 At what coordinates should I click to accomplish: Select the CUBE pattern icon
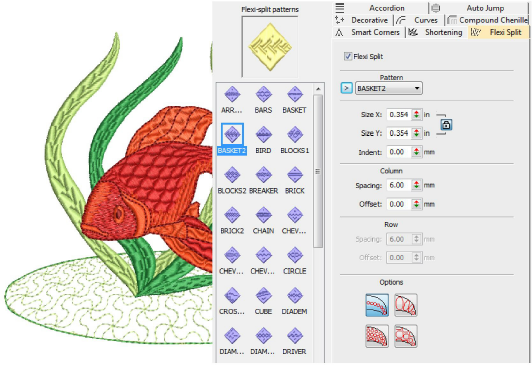point(263,295)
